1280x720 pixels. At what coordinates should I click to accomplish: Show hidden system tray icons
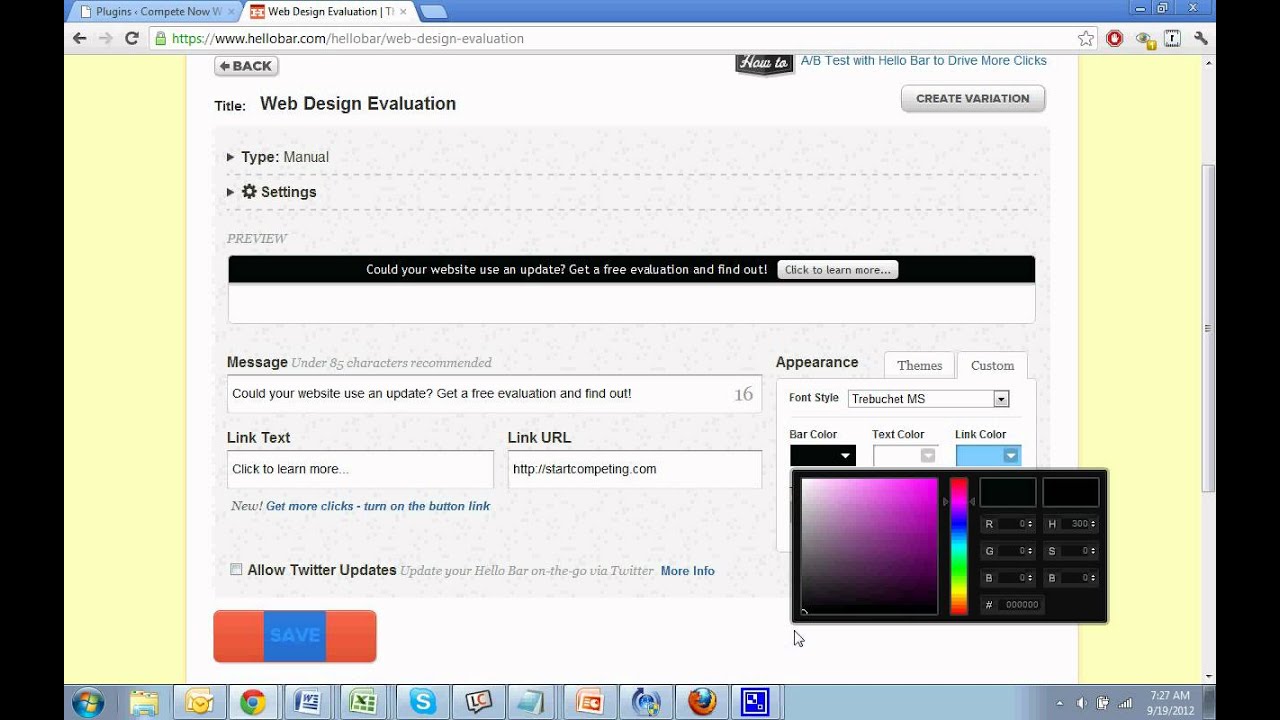click(1059, 702)
